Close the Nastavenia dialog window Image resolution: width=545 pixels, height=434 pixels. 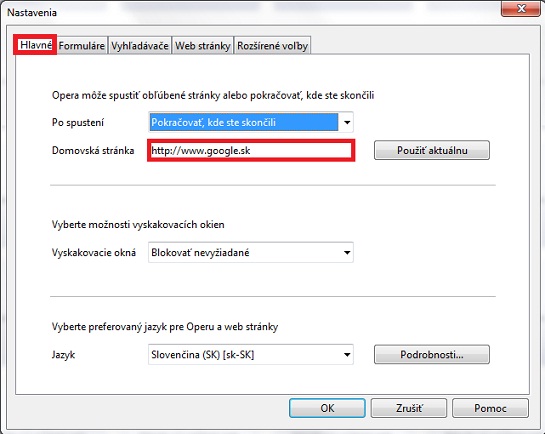[x=520, y=9]
